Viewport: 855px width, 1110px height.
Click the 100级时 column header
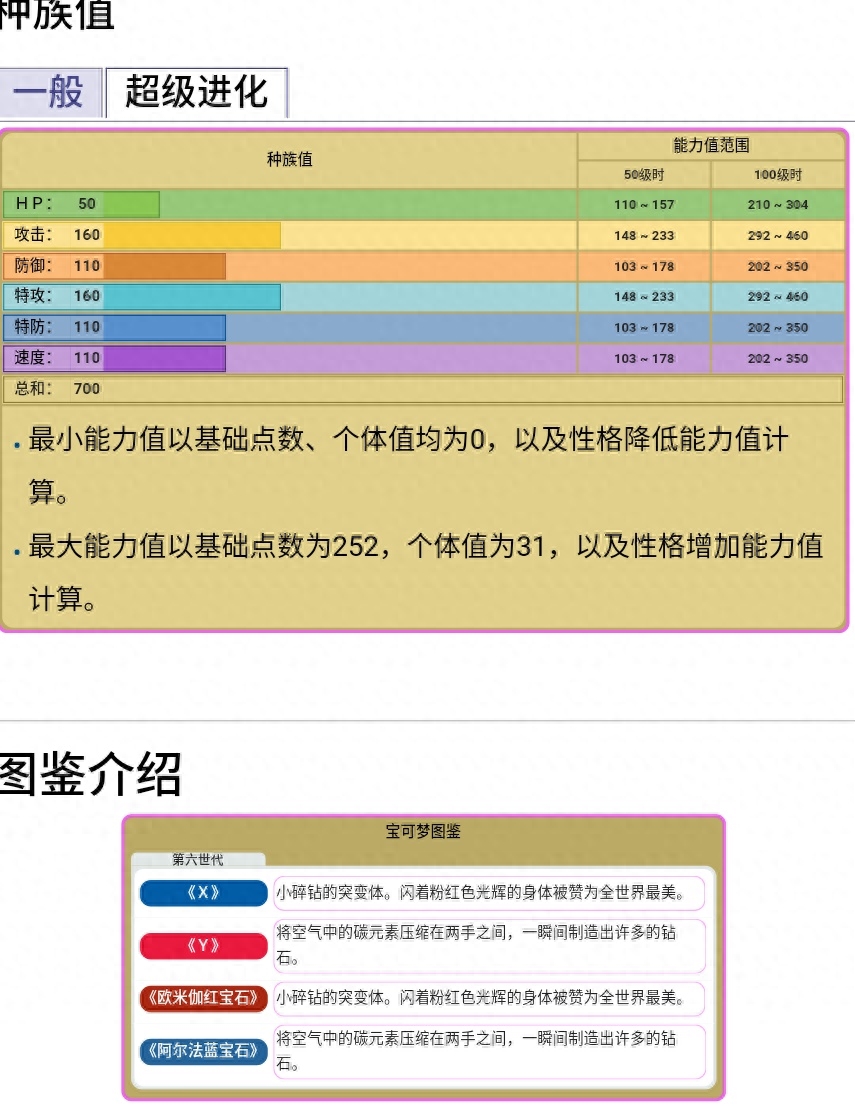tap(778, 175)
